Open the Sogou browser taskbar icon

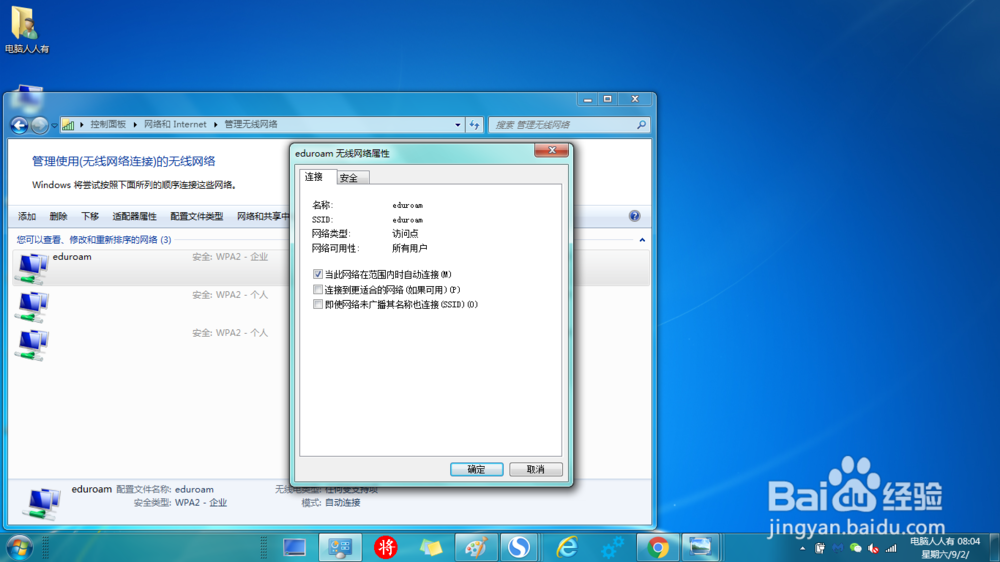tap(518, 547)
